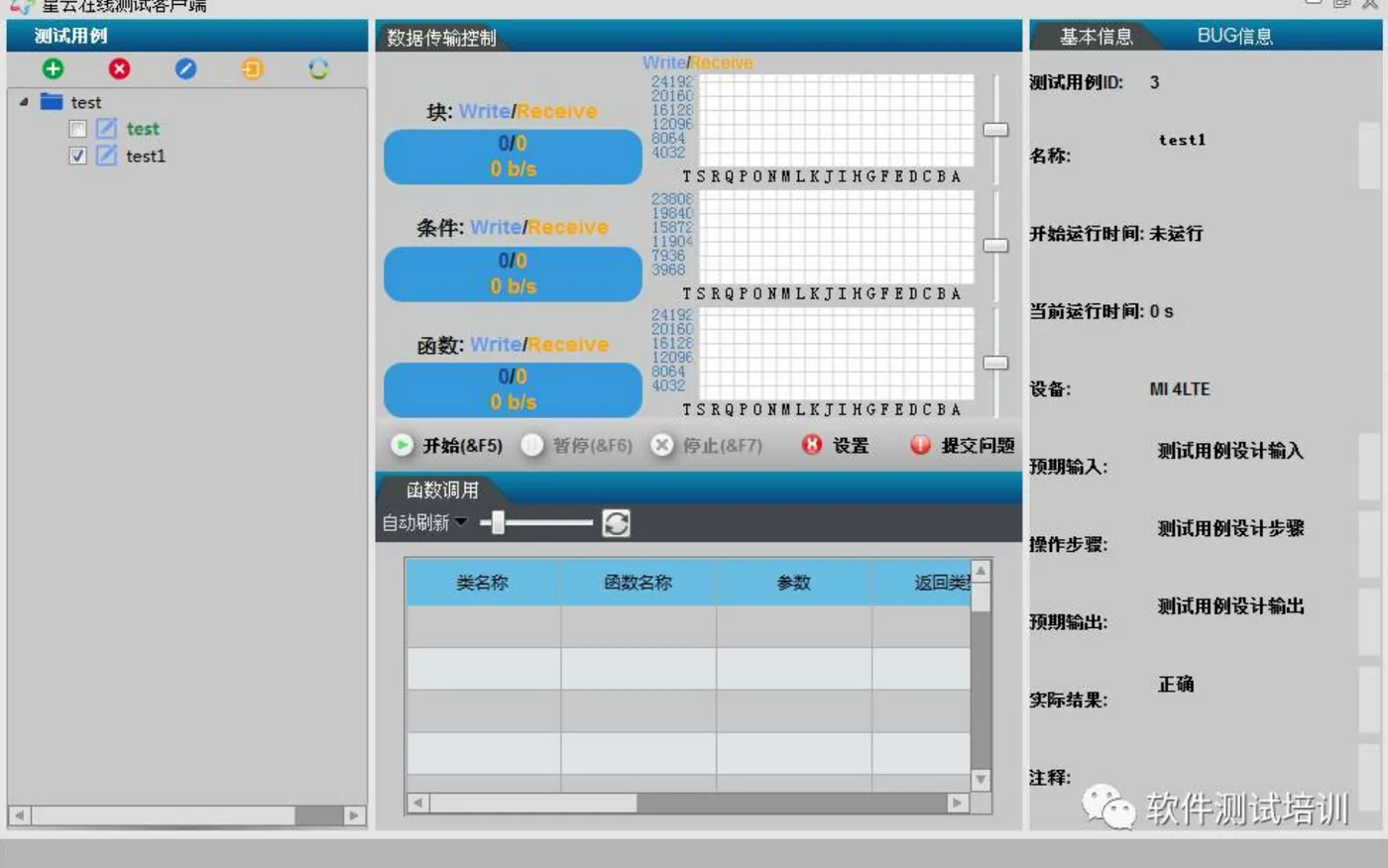The image size is (1388, 868).
Task: Click the device value MI 4LTE
Action: point(1180,389)
